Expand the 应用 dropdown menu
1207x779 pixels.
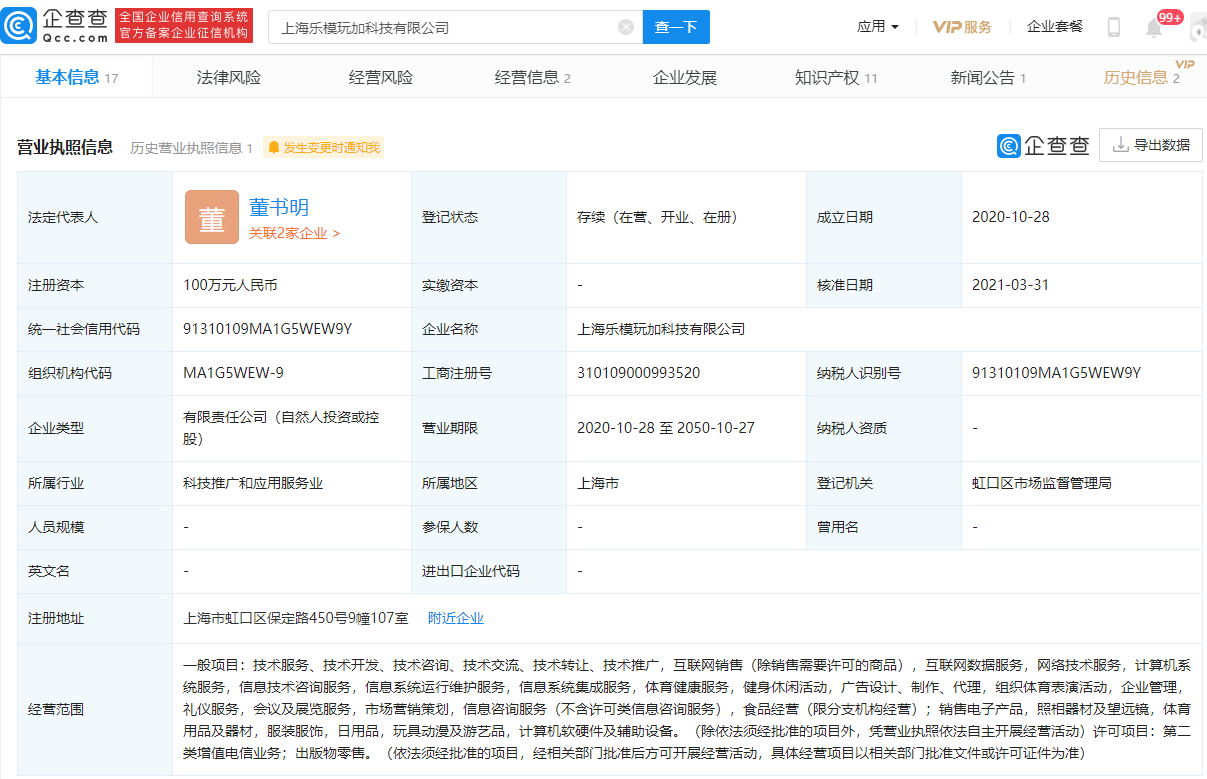[x=878, y=27]
